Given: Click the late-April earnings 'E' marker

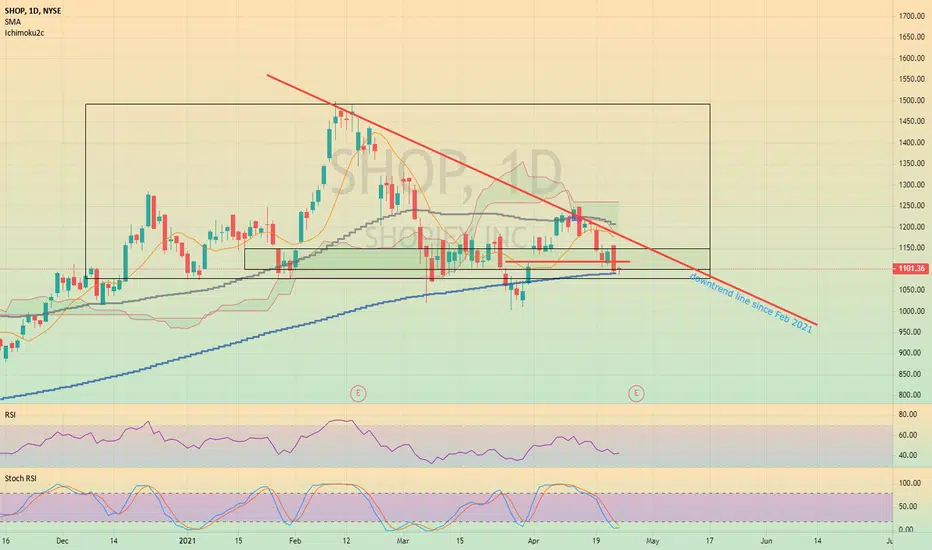Looking at the screenshot, I should click(636, 393).
